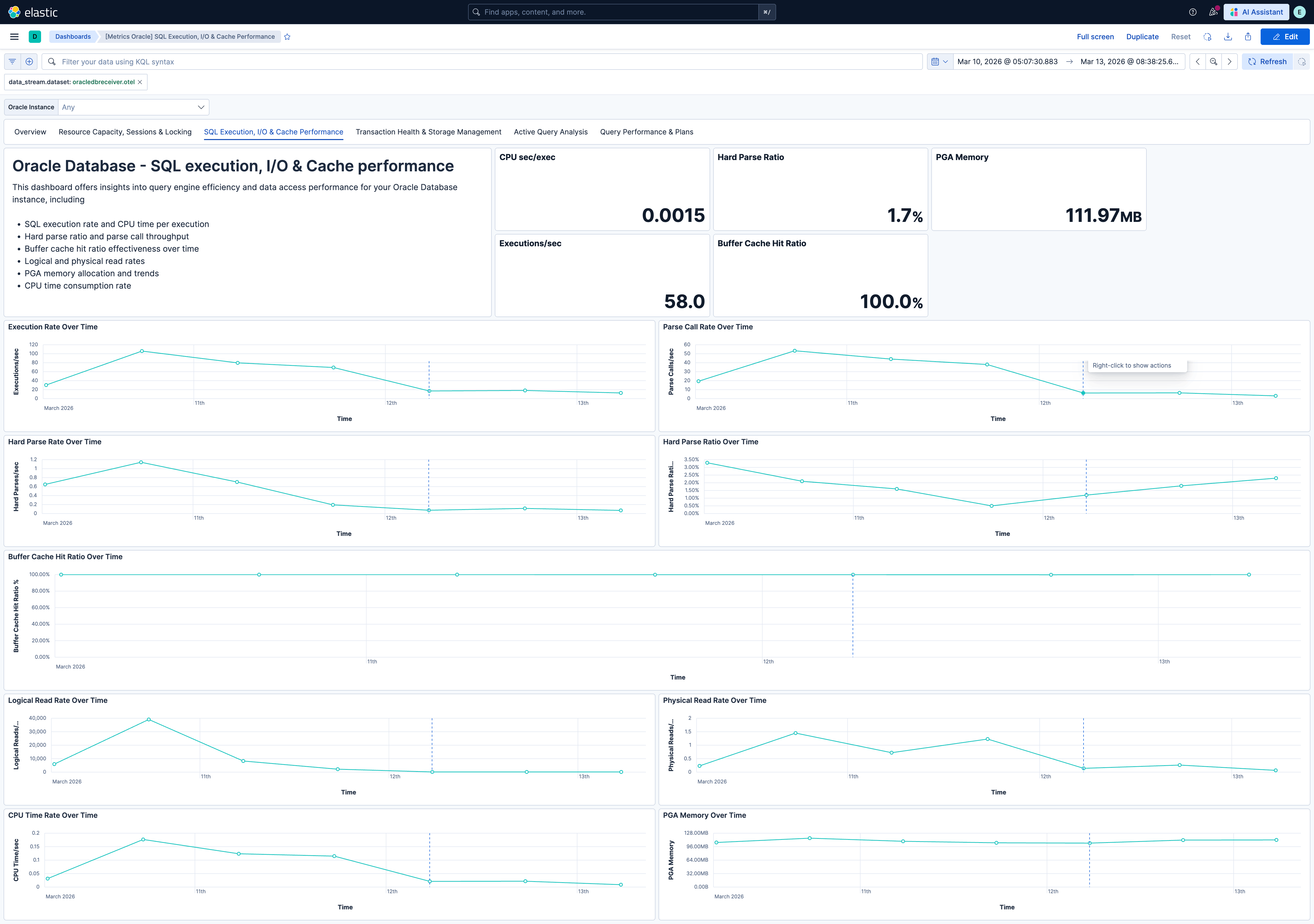
Task: Remove the data_stream.dataset filter pill
Action: [x=140, y=82]
